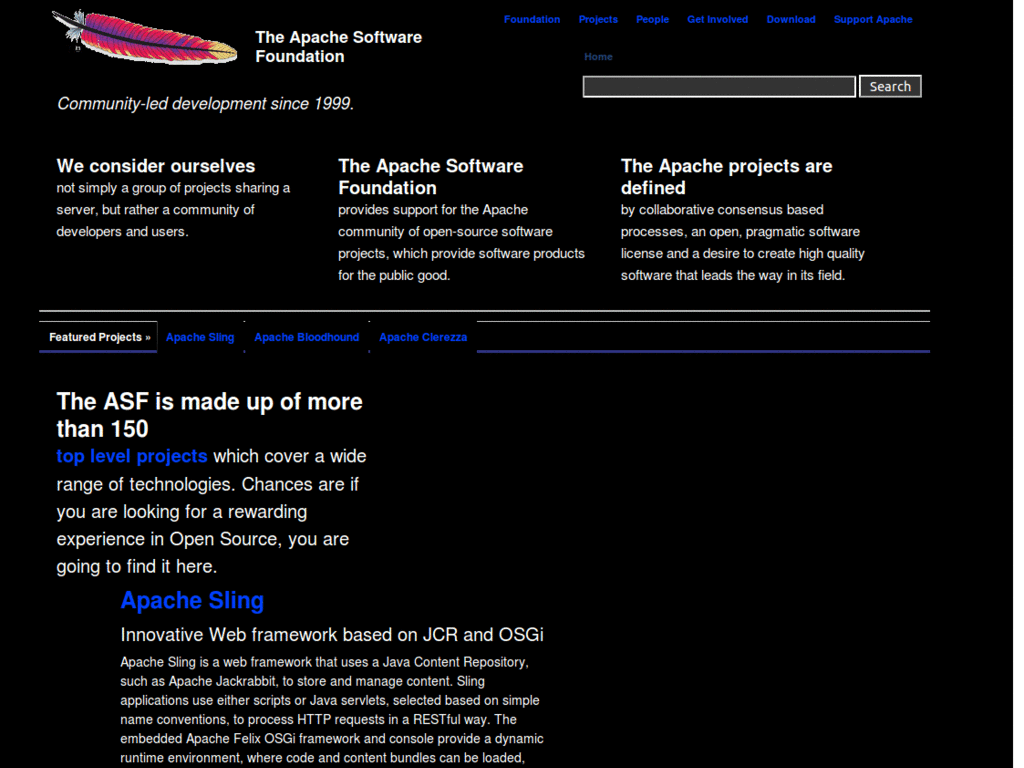The image size is (1024, 768).
Task: Open the Projects navigation link
Action: (x=598, y=20)
